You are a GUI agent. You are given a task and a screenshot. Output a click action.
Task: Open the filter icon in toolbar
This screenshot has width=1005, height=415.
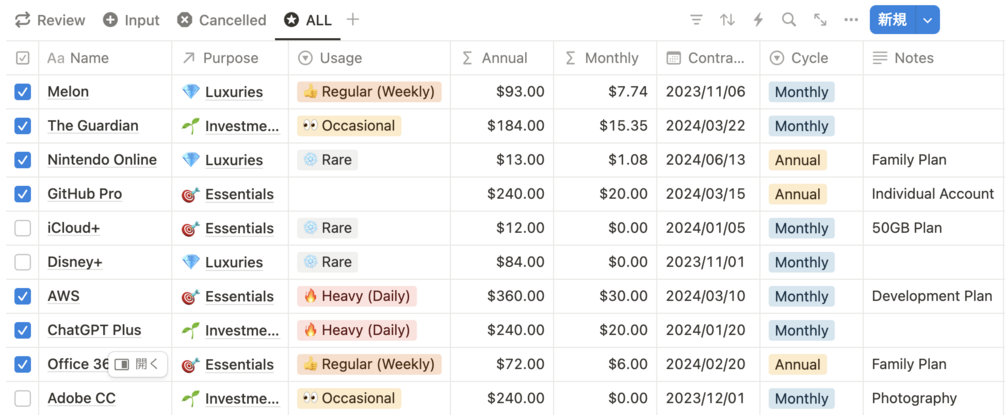697,20
